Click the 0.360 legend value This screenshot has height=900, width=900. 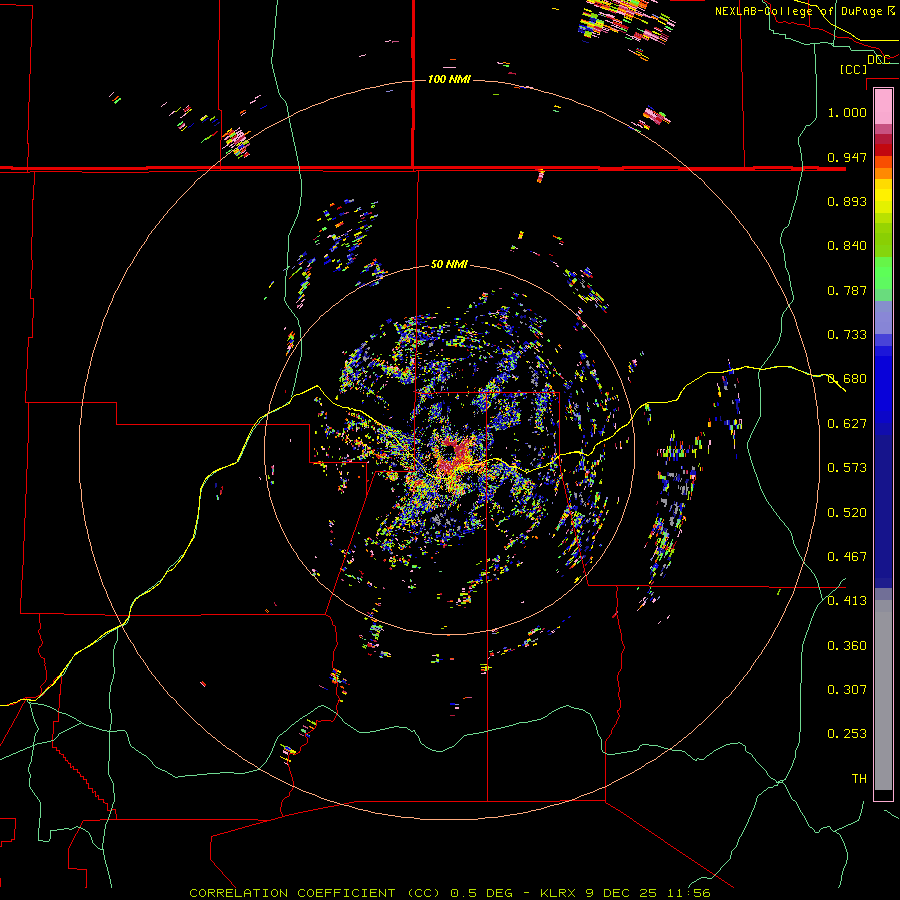click(847, 645)
